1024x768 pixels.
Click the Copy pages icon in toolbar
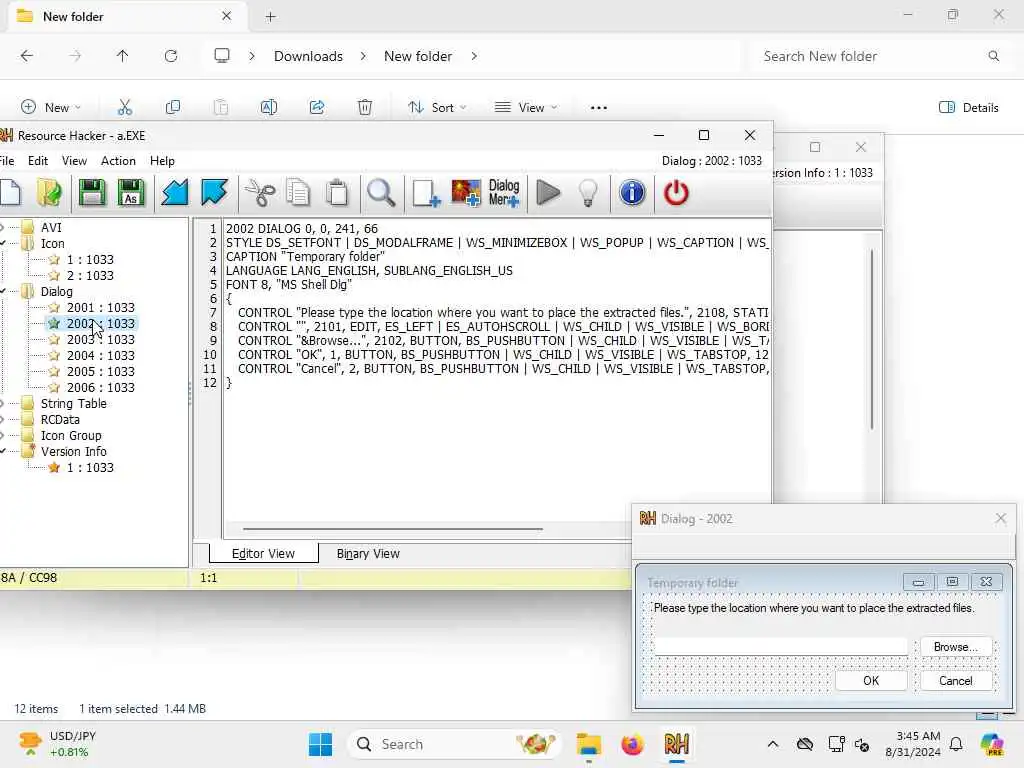coord(298,193)
